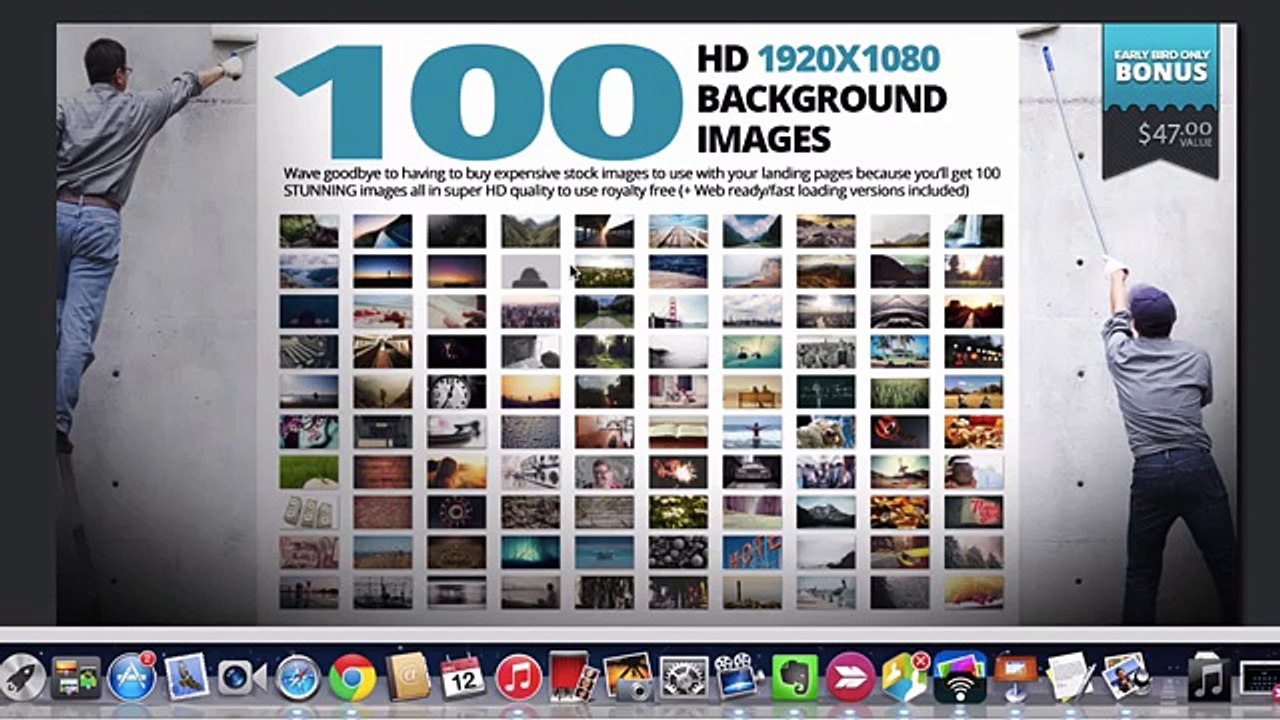Select the park bench thumbnail
The image size is (1280, 720).
coord(752,391)
